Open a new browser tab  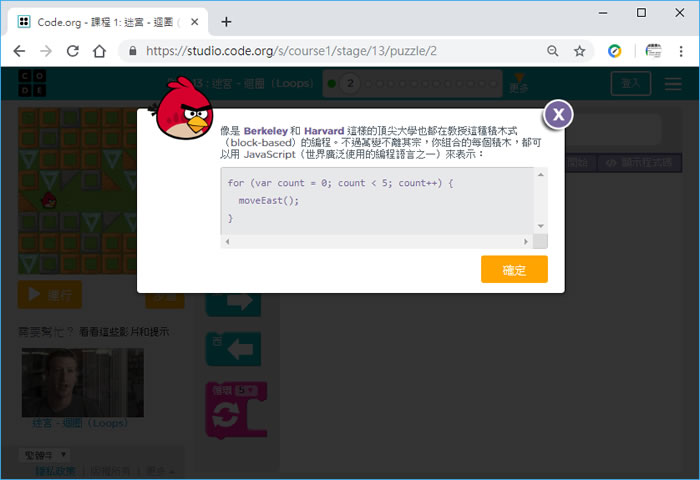click(226, 21)
